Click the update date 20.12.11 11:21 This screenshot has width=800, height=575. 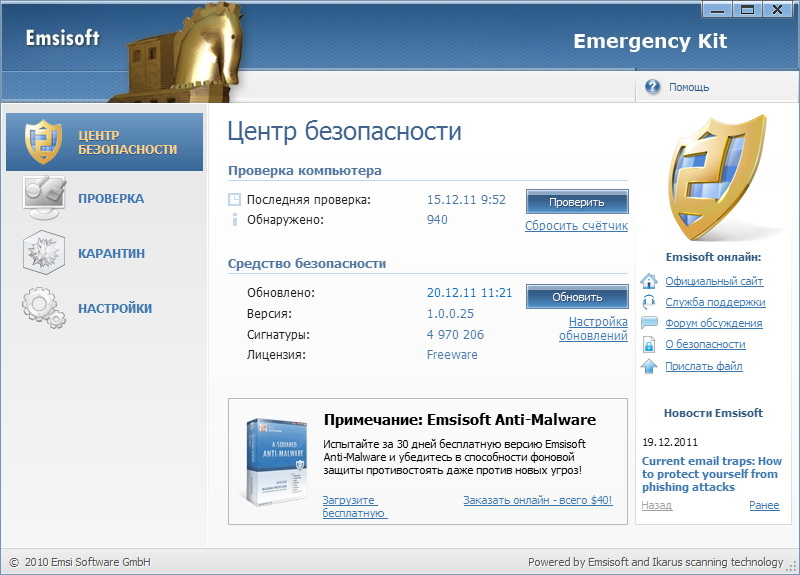[x=469, y=293]
